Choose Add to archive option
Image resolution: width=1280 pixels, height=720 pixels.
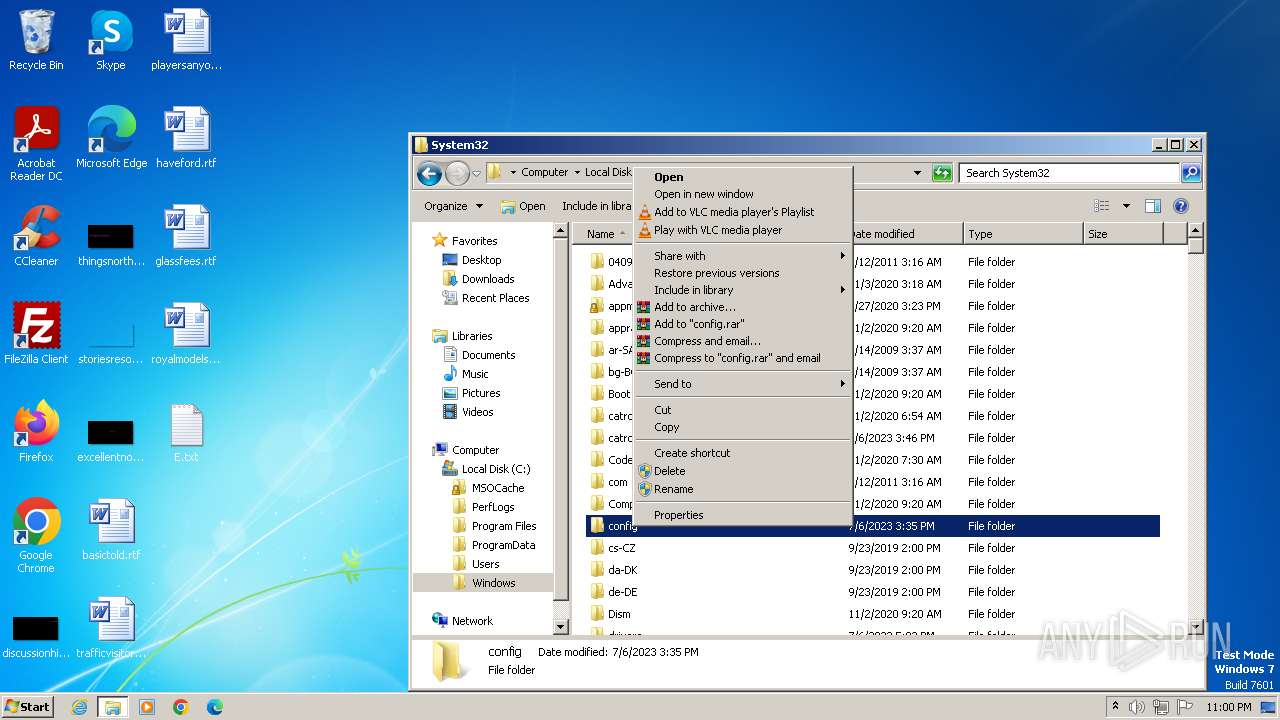742,307
